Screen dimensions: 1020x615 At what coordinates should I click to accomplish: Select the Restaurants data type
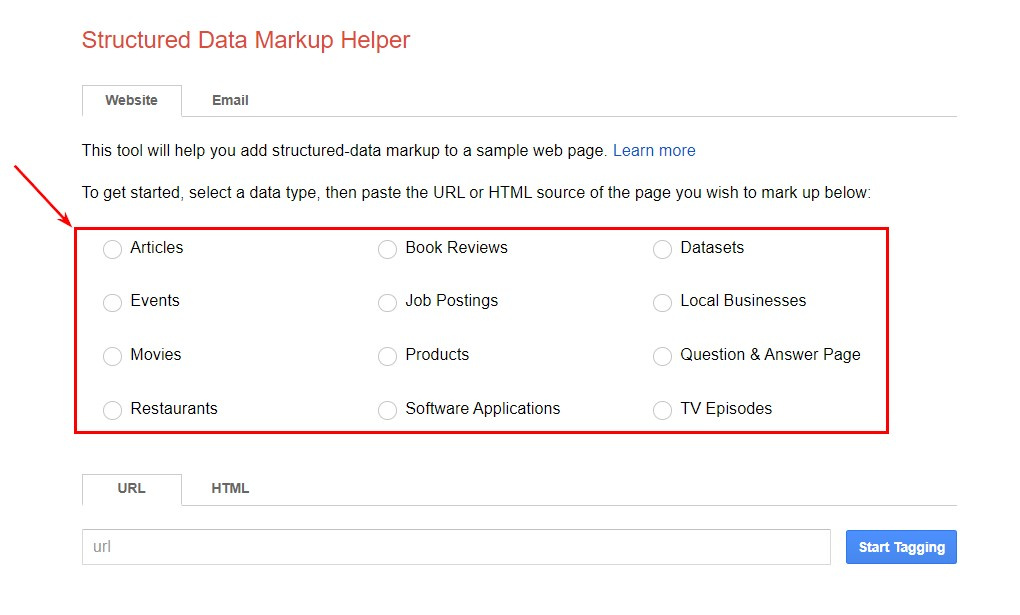point(112,410)
